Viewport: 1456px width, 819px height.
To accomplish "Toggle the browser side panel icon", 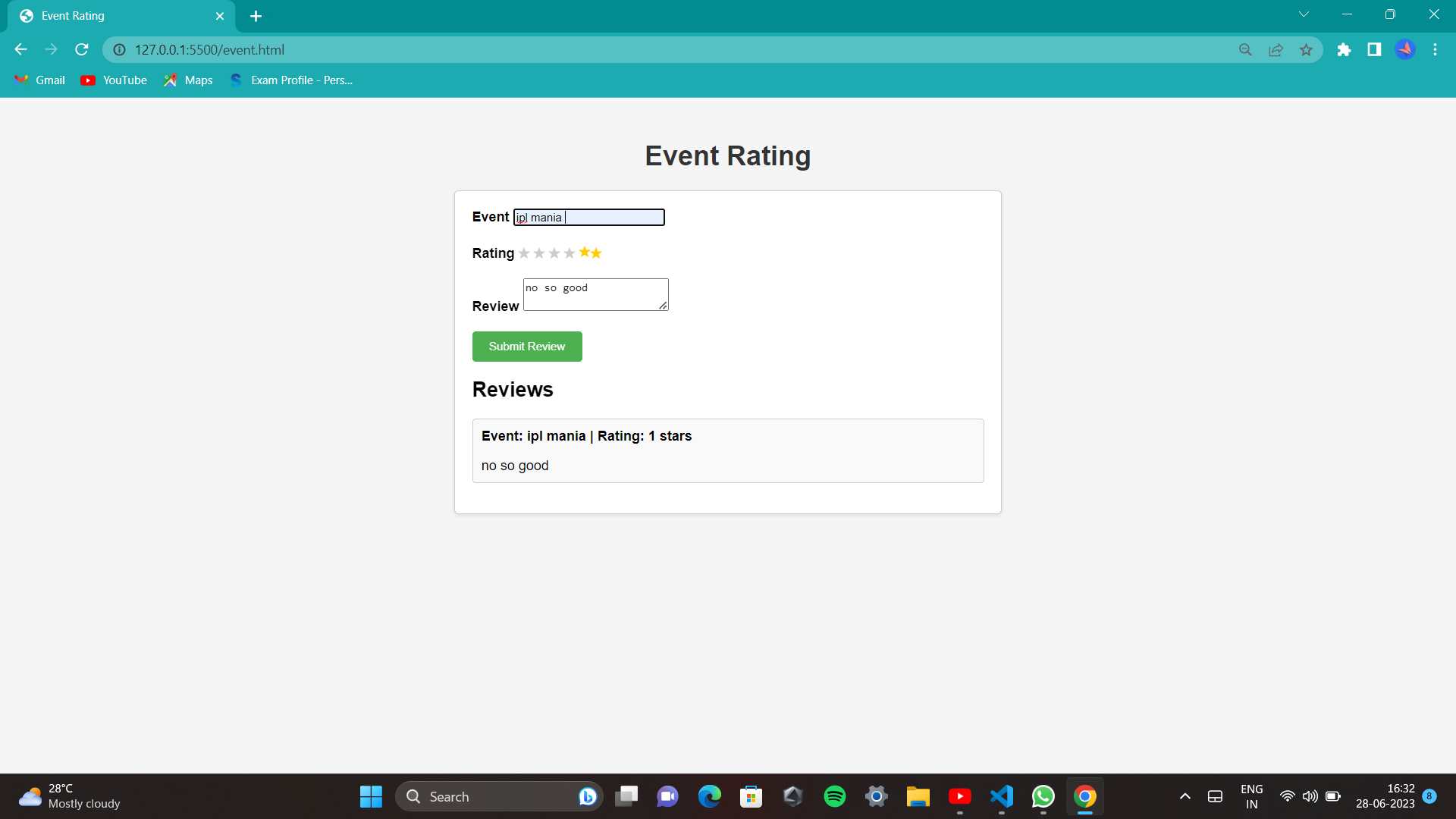I will tap(1374, 50).
